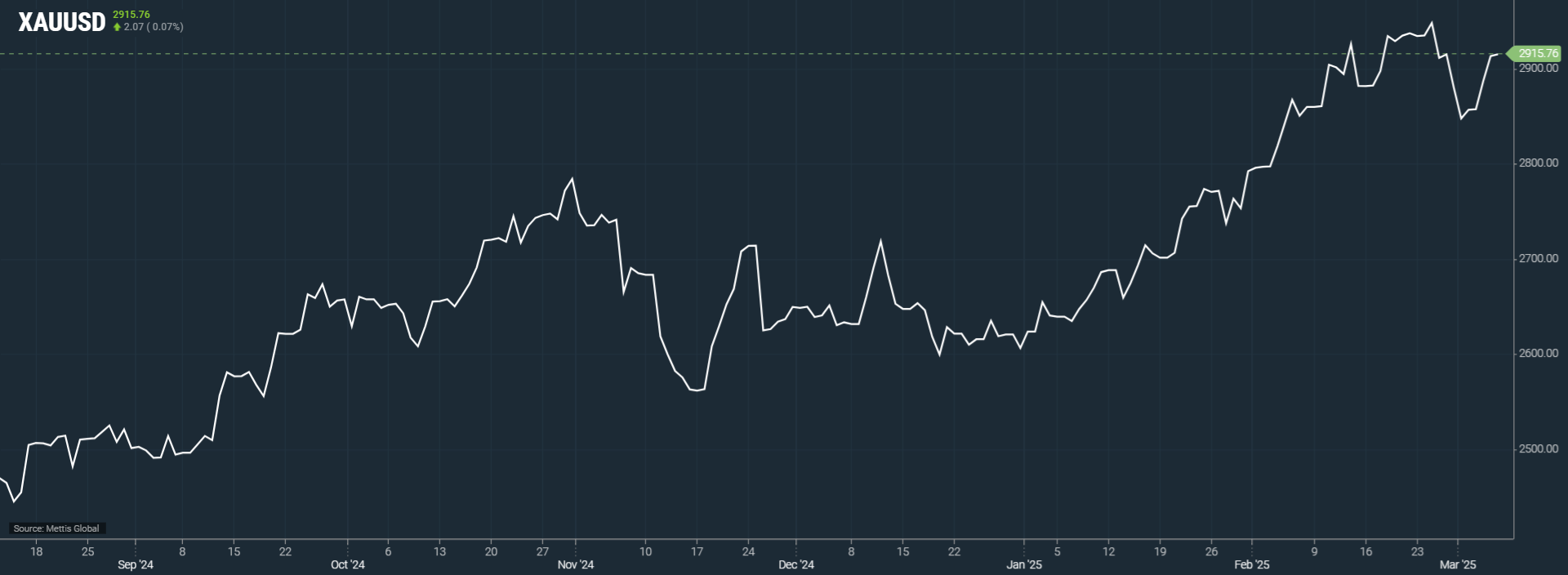This screenshot has width=1568, height=575.
Task: Click the 9 date tick label
Action: 1314,551
